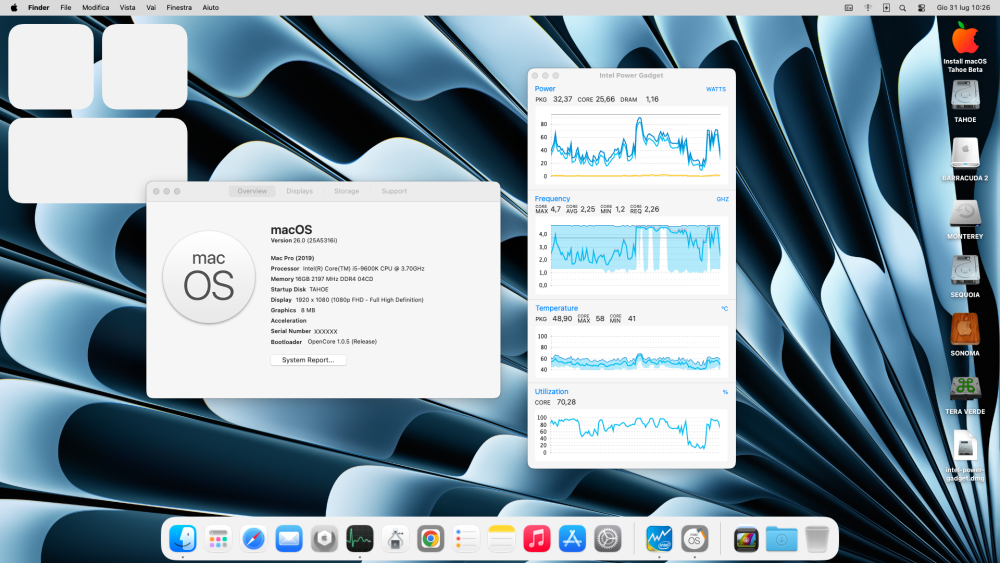Image resolution: width=1000 pixels, height=563 pixels.
Task: Open Spotlight search in menu bar
Action: point(902,8)
